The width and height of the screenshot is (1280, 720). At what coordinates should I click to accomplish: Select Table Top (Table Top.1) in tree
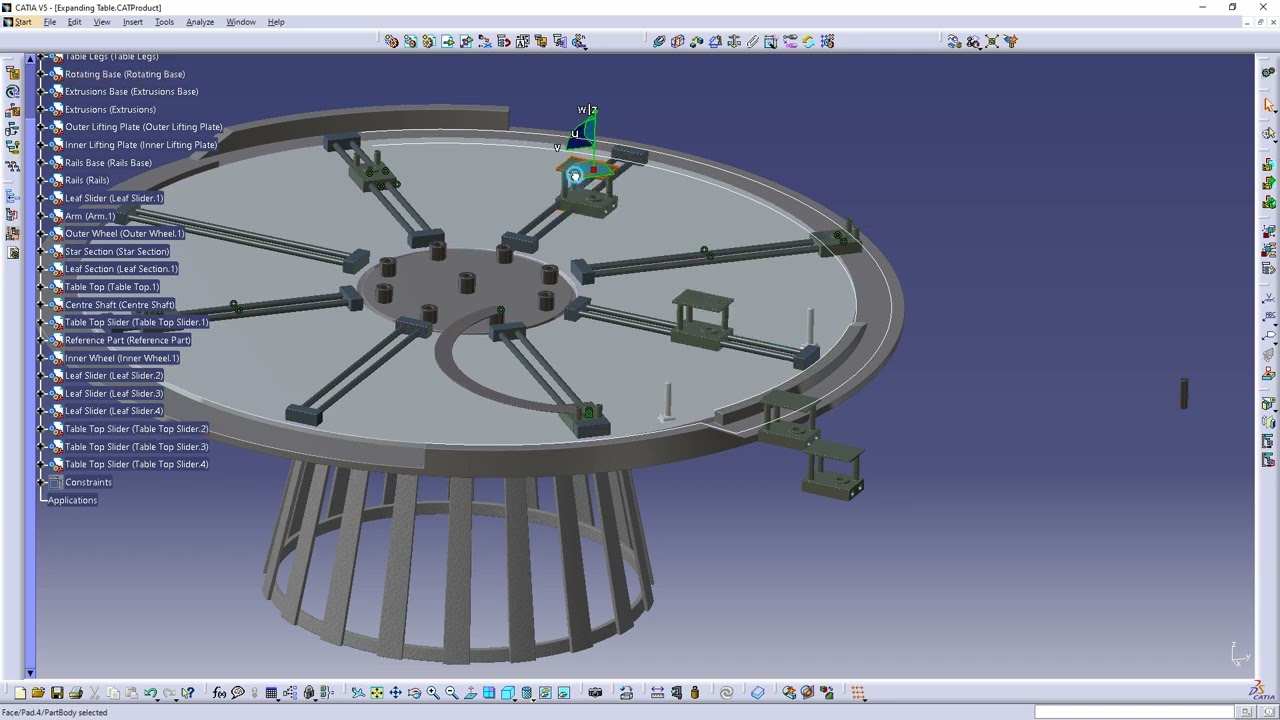click(x=112, y=287)
